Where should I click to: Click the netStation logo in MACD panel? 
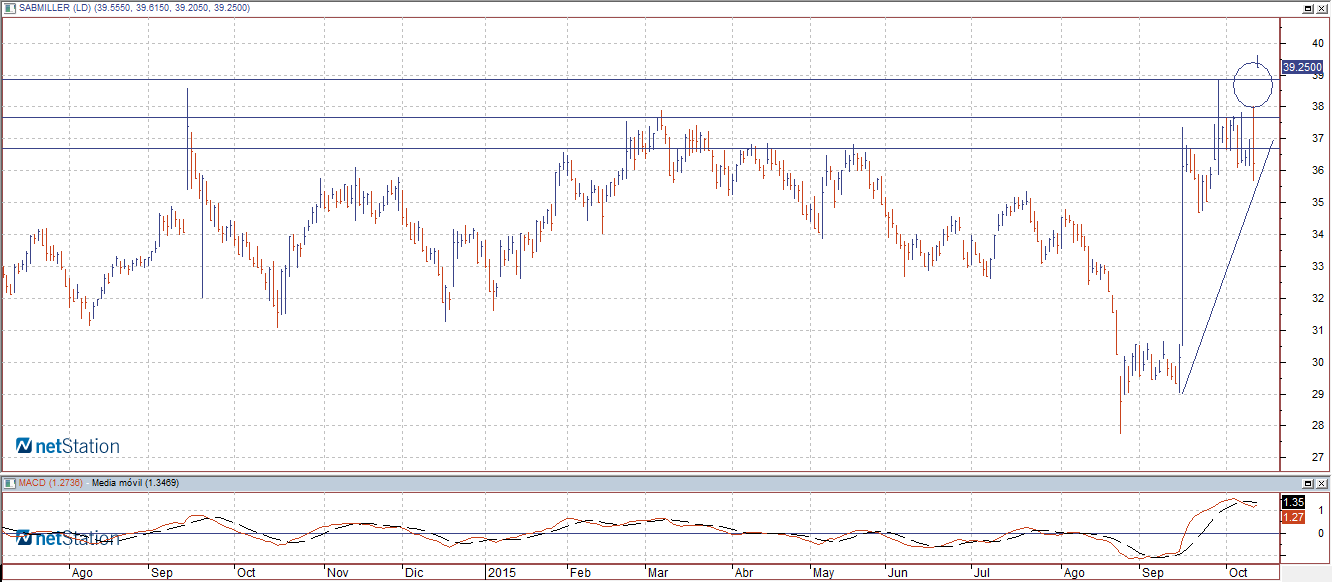[x=67, y=538]
